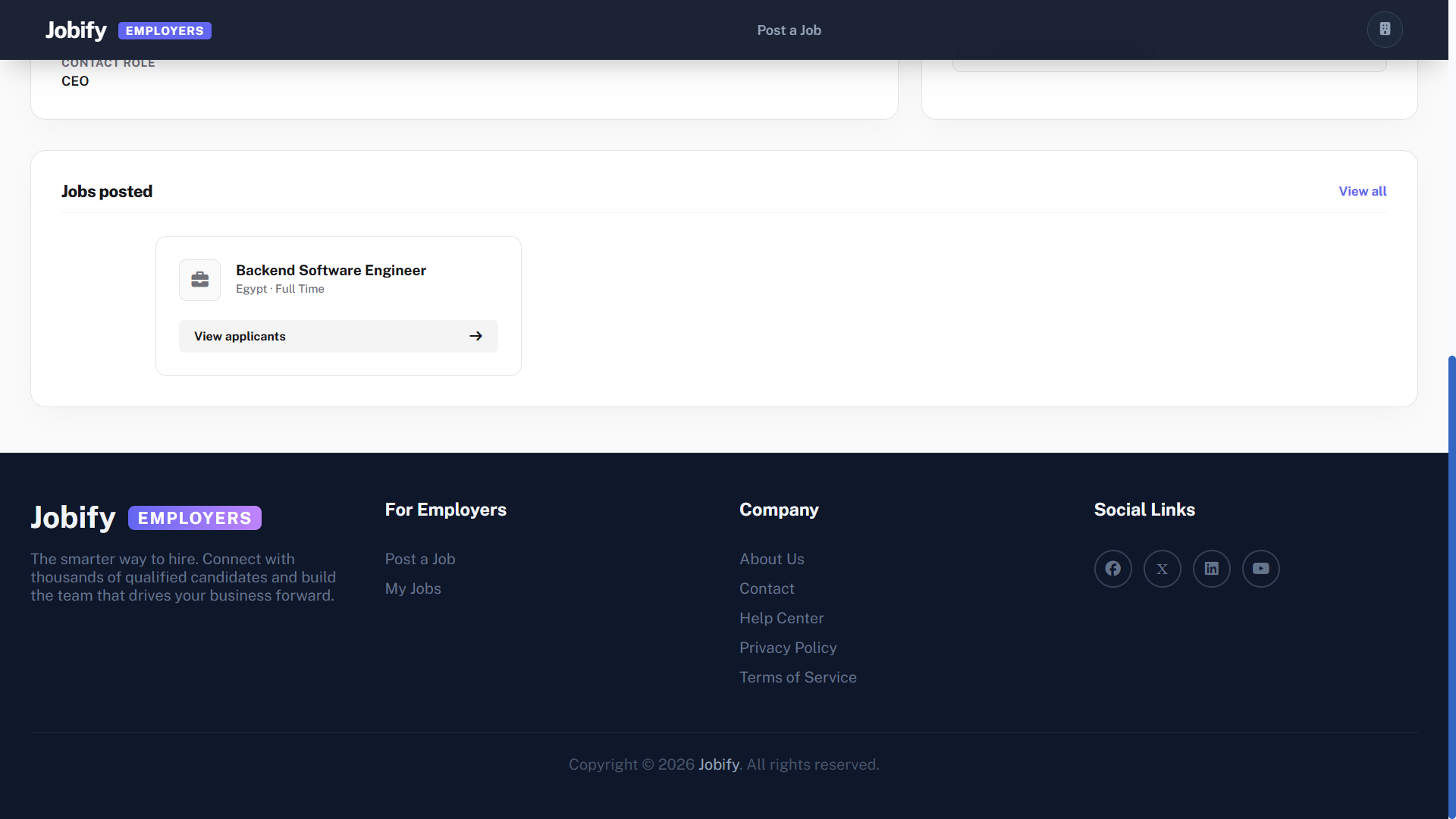Click View applicants button

[x=338, y=336]
